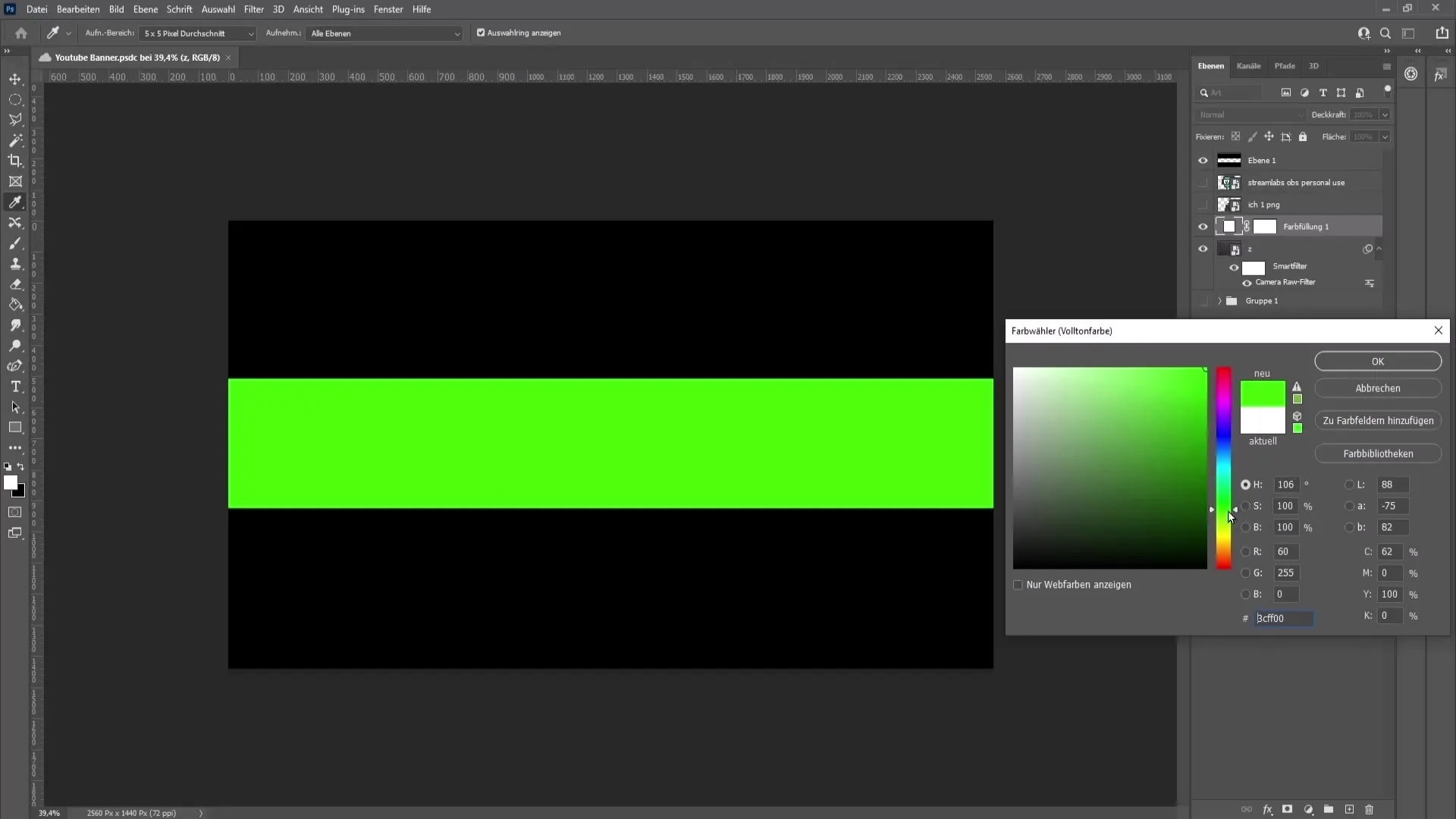Reset default foreground and background colors
Screen dimensions: 1456x819
point(8,467)
